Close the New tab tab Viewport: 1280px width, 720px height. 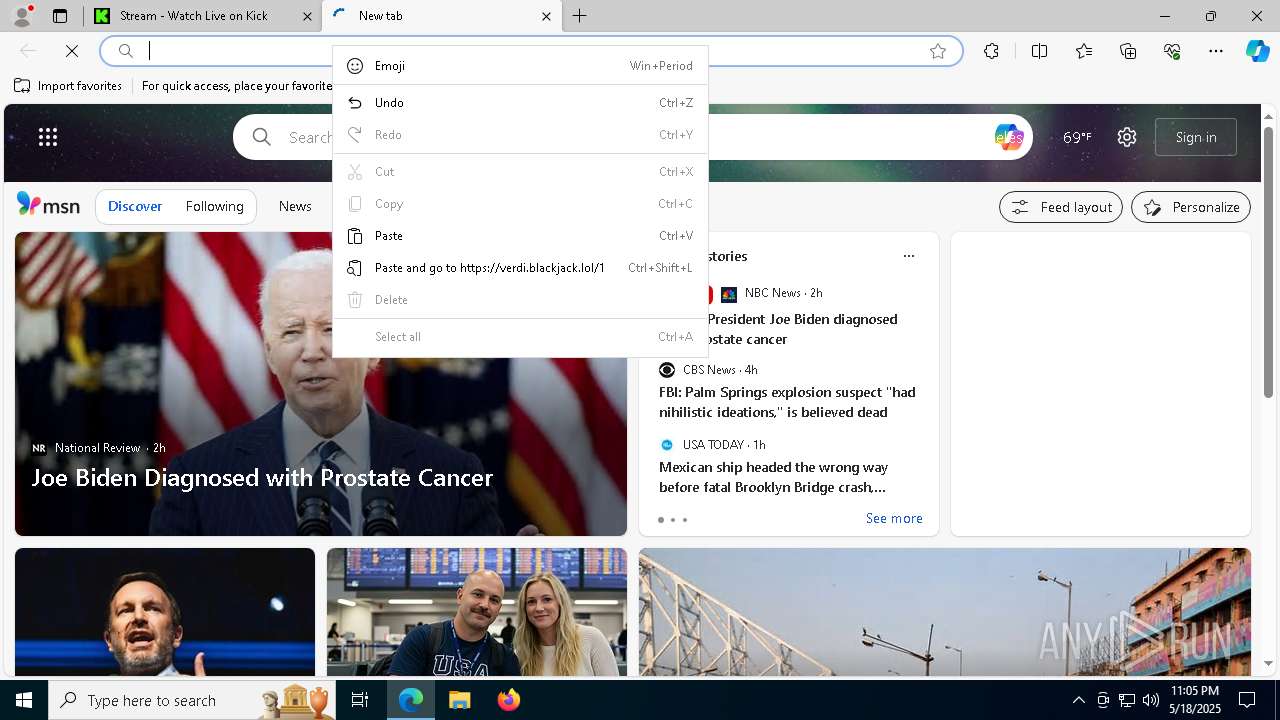click(546, 16)
